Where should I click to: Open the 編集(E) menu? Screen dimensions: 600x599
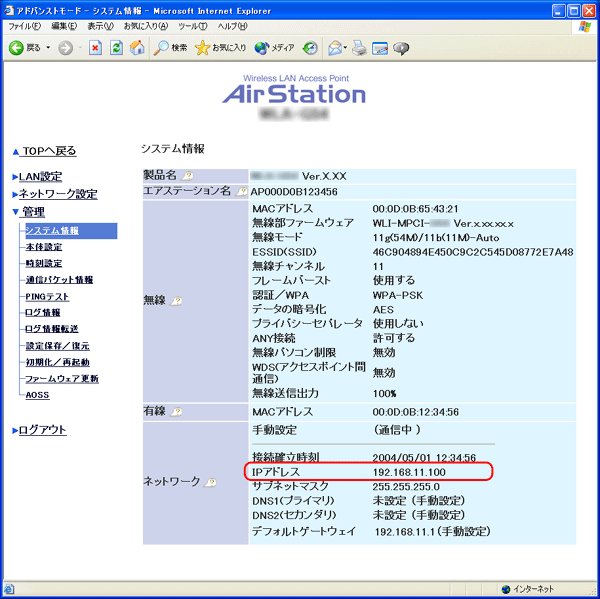click(x=64, y=26)
